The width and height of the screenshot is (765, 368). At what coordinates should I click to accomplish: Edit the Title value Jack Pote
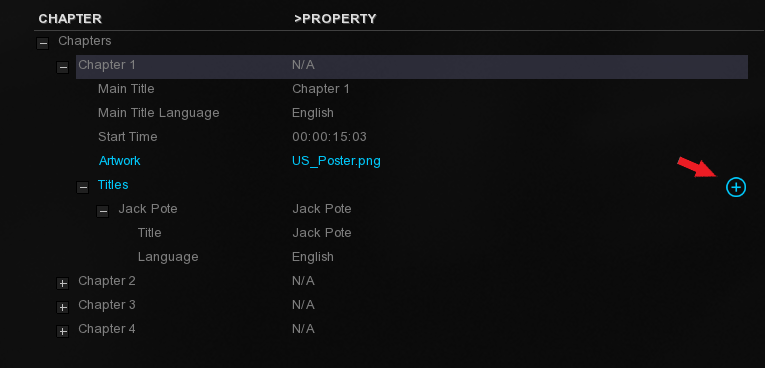[322, 233]
